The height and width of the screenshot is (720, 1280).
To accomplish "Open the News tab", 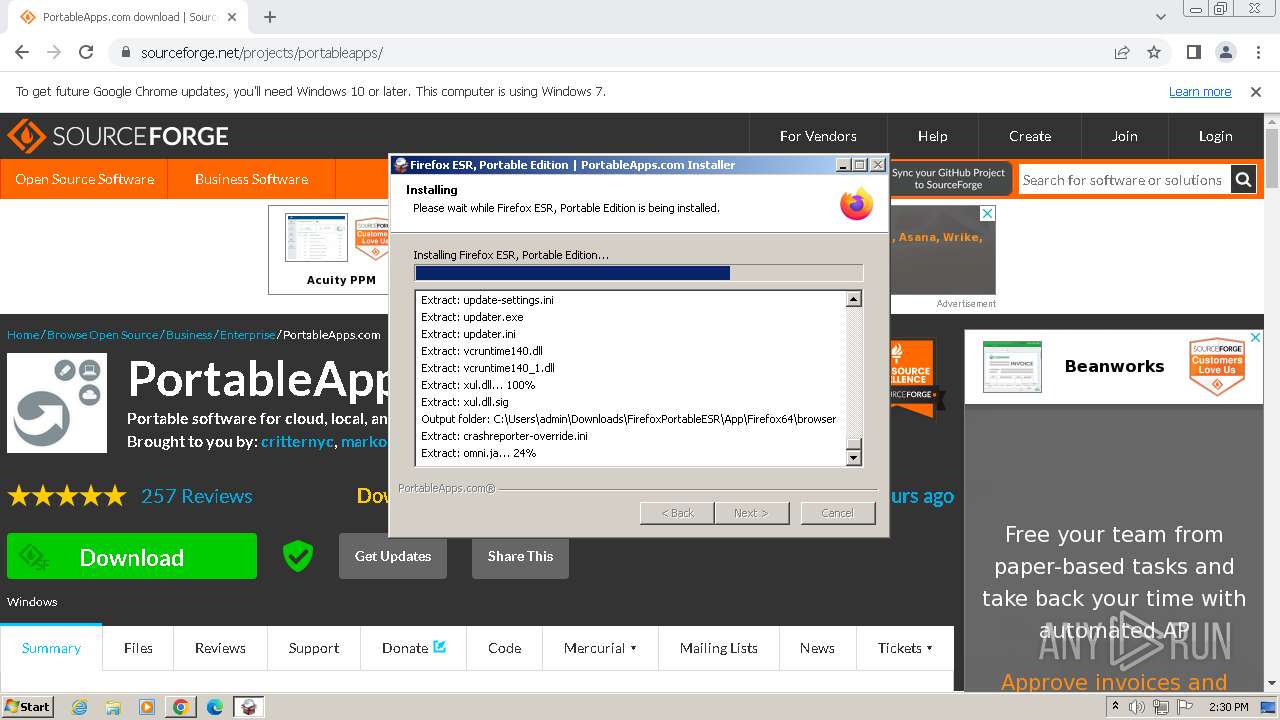I will 817,648.
